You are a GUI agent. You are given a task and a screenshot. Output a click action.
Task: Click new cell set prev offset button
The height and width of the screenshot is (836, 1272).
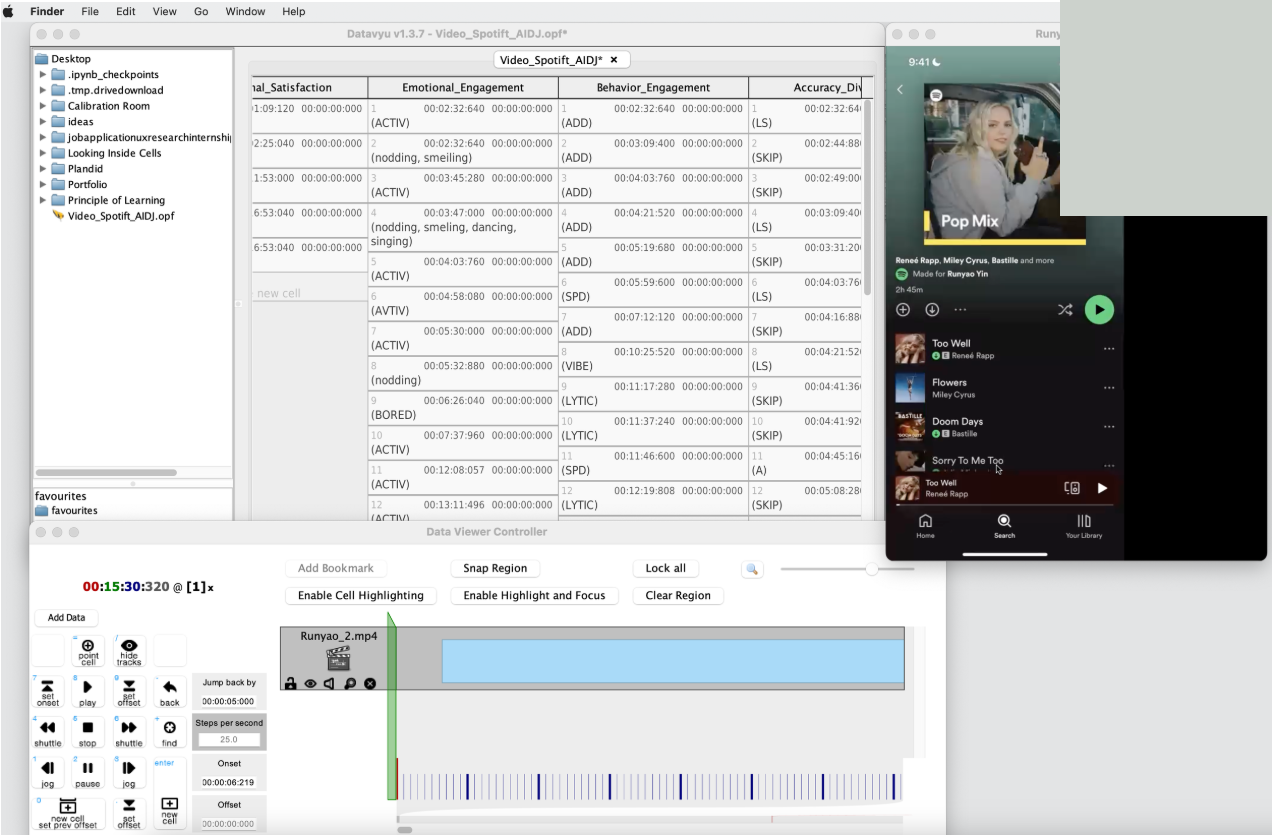[68, 813]
